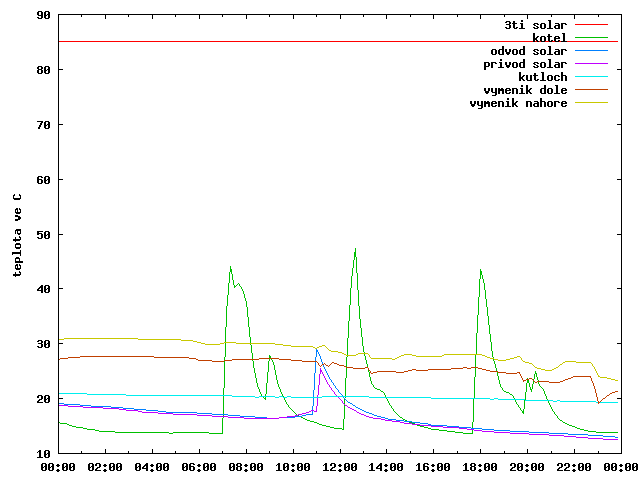Click the x-axis label 16:00
Image resolution: width=640 pixels, height=480 pixels.
433,467
